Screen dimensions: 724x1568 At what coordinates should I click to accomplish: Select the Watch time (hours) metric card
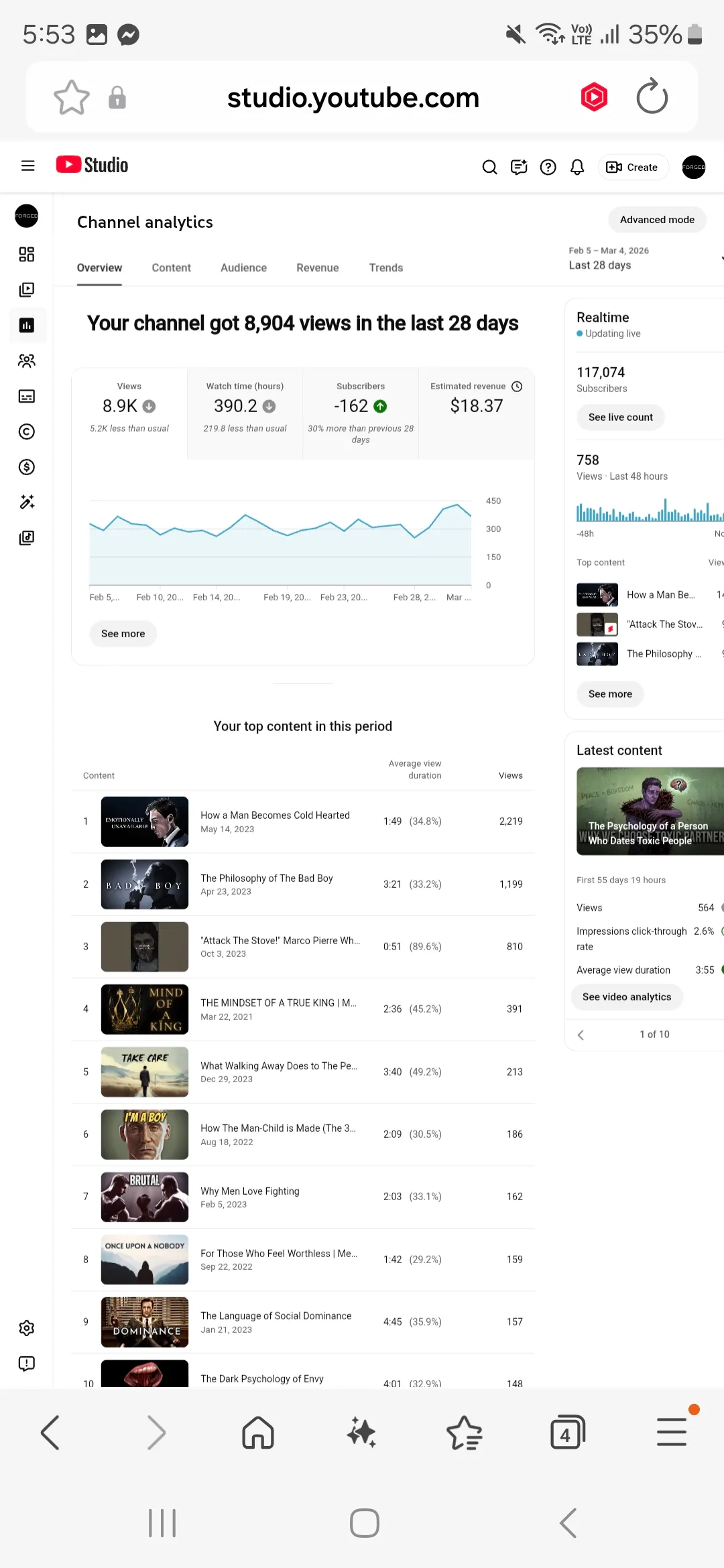tap(245, 413)
